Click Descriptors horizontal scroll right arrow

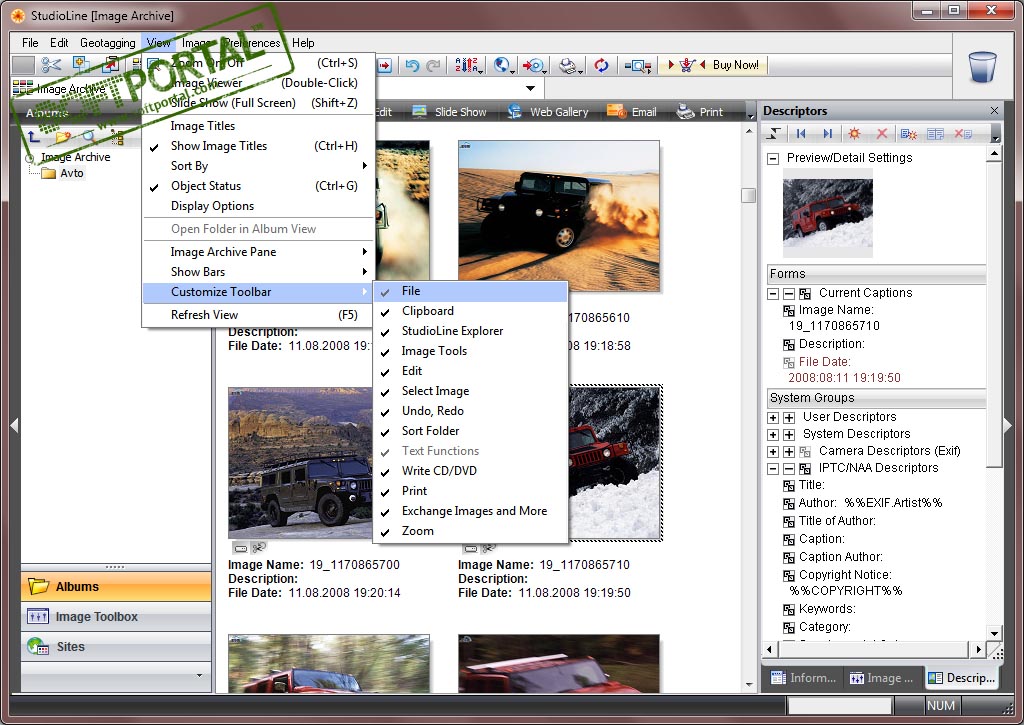978,649
